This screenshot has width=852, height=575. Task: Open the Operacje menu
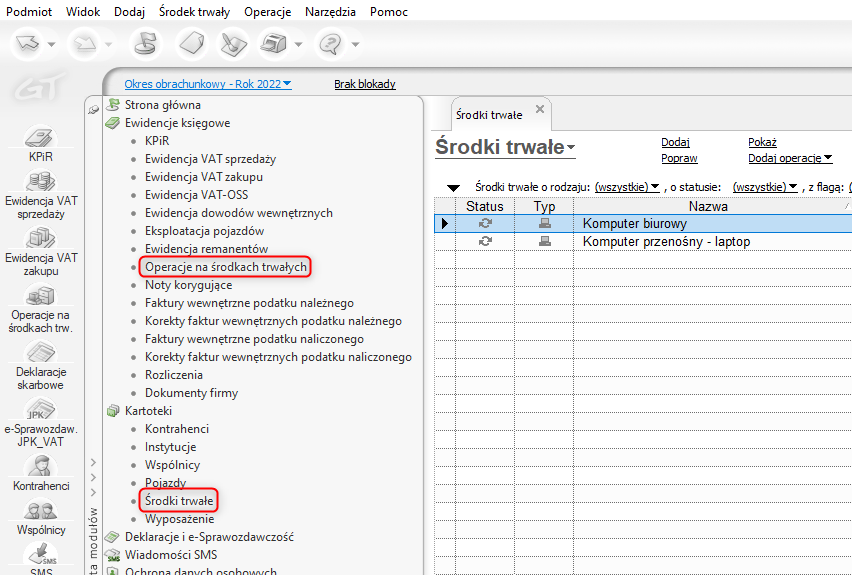[x=267, y=12]
